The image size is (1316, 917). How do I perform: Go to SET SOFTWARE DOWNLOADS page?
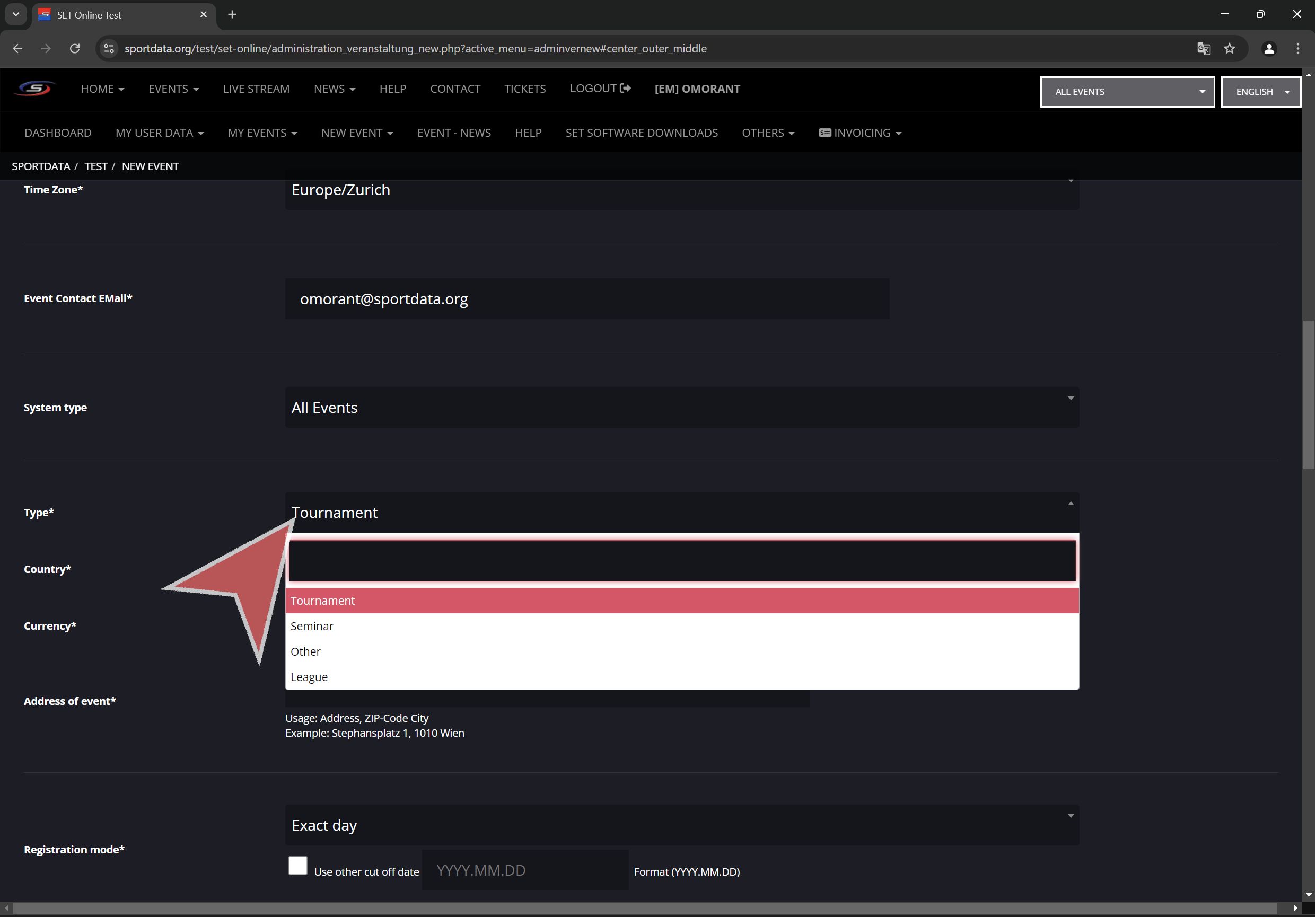(x=642, y=133)
